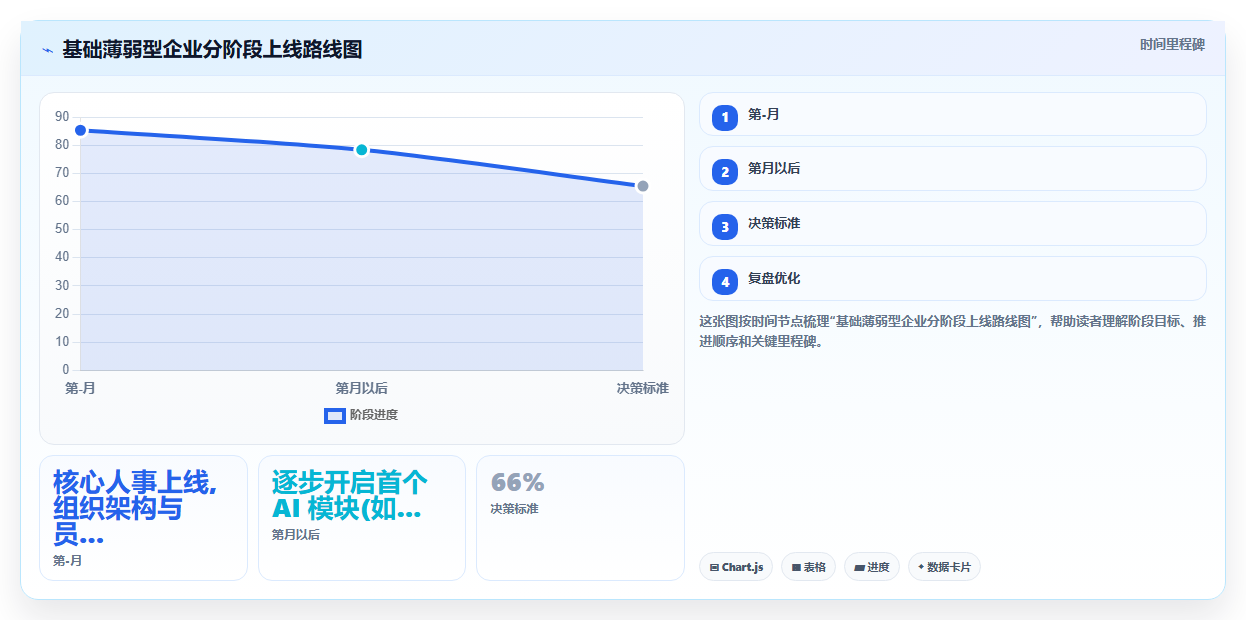Click the x-axis label 决策标准
Screen dimensions: 1246x620
[643, 388]
